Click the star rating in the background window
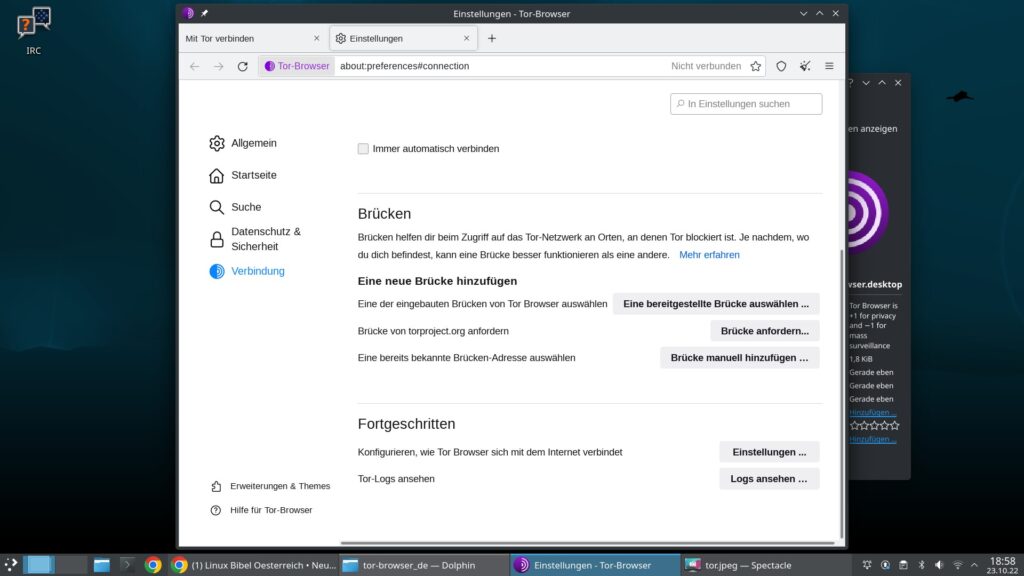Image resolution: width=1024 pixels, height=576 pixels. [874, 425]
